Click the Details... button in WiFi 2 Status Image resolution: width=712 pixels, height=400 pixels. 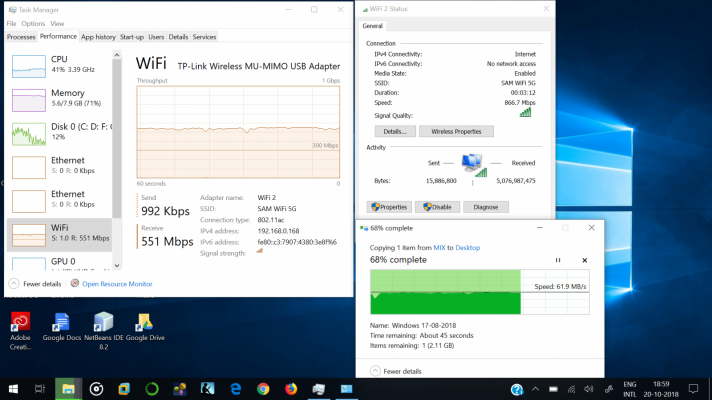pos(395,131)
